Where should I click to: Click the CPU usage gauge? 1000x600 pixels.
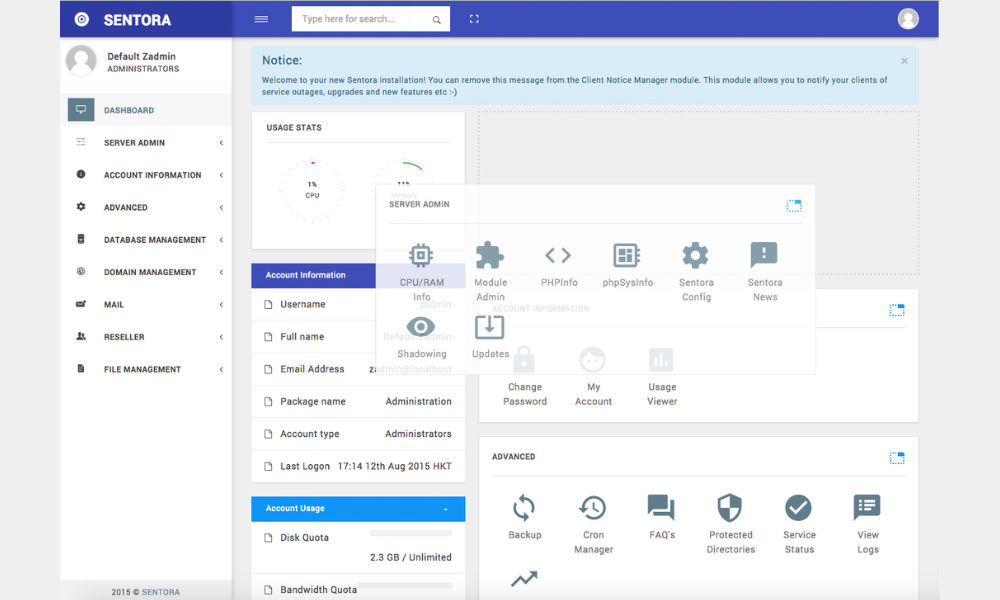pyautogui.click(x=312, y=189)
